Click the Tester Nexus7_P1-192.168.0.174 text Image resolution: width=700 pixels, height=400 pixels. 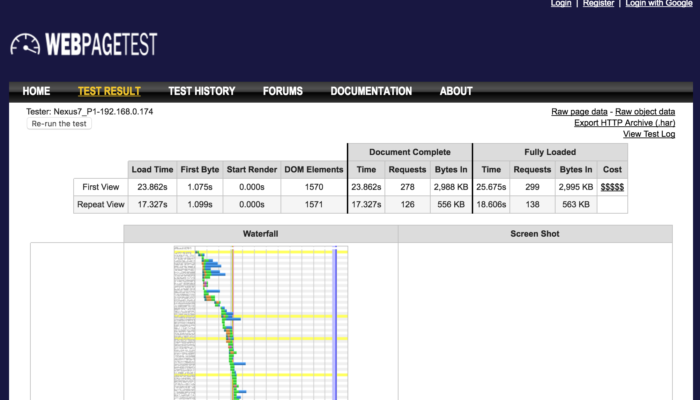tap(89, 112)
